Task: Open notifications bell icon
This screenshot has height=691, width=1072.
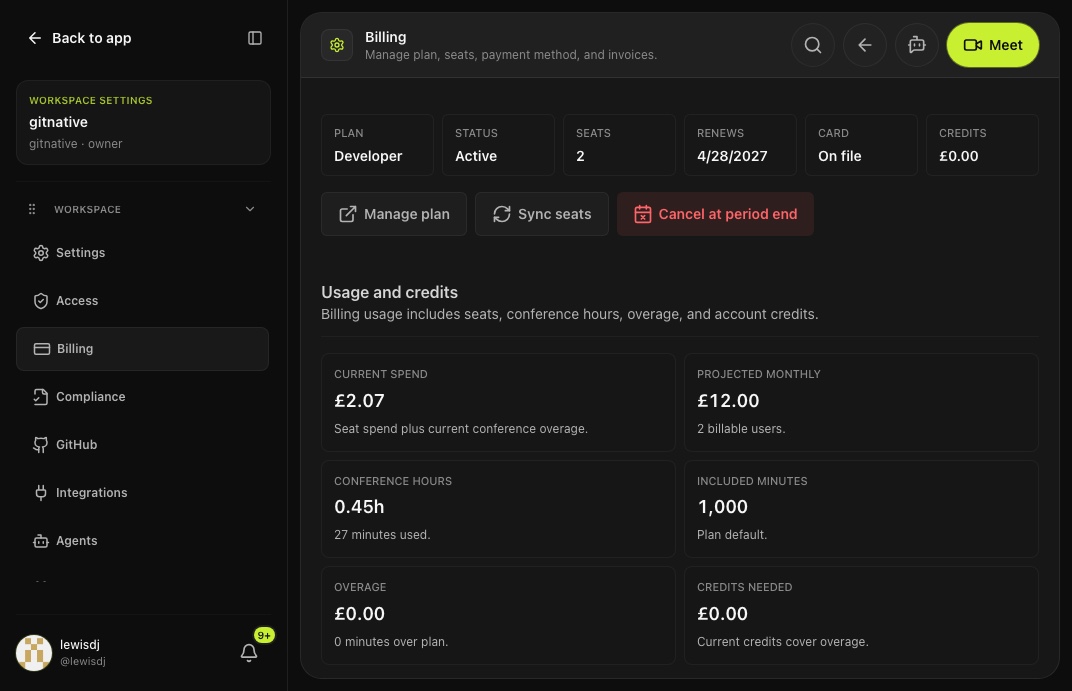Action: click(x=249, y=653)
